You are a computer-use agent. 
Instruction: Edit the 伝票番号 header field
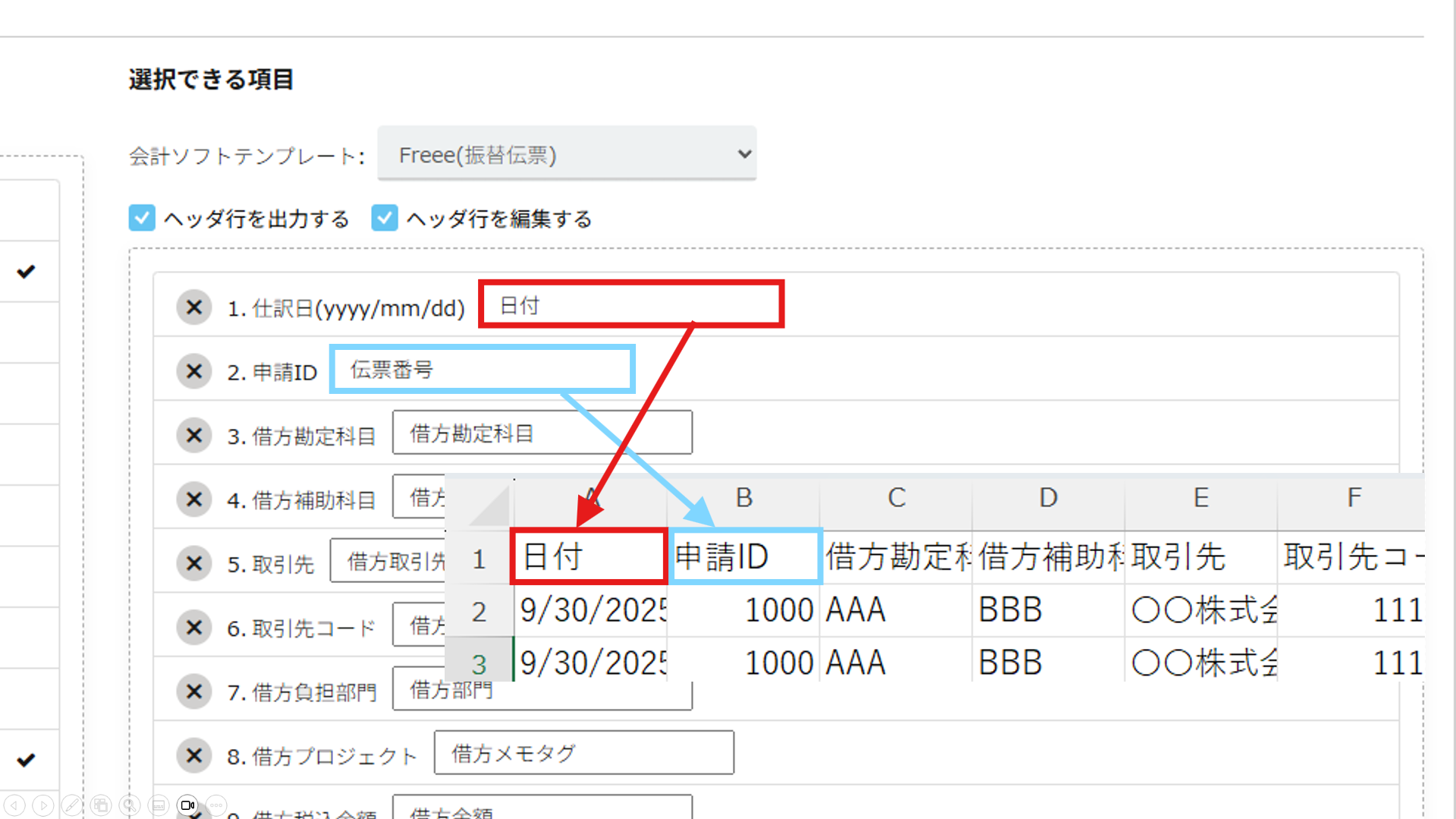tap(483, 370)
